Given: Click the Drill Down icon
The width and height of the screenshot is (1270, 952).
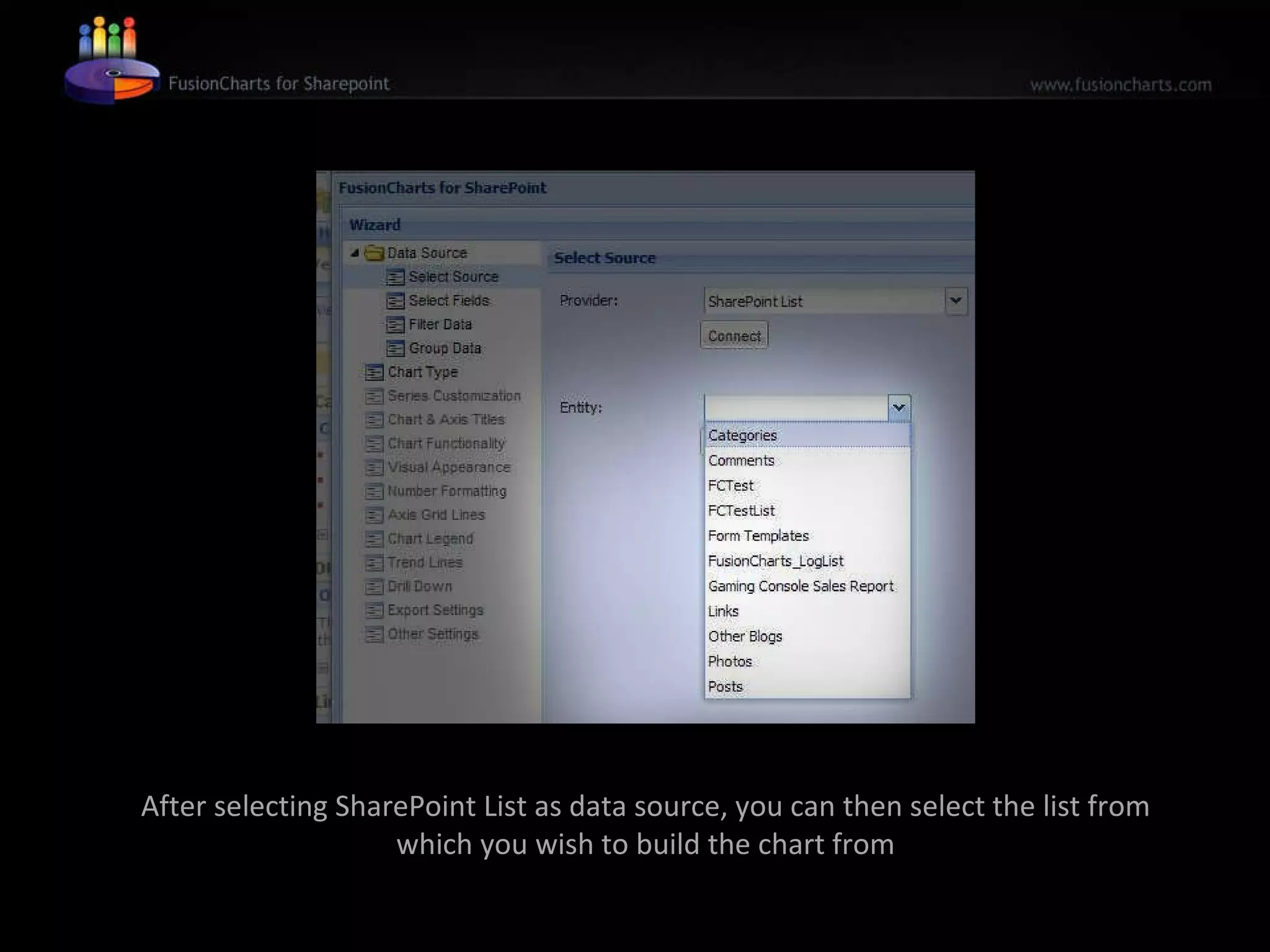Looking at the screenshot, I should click(x=374, y=586).
